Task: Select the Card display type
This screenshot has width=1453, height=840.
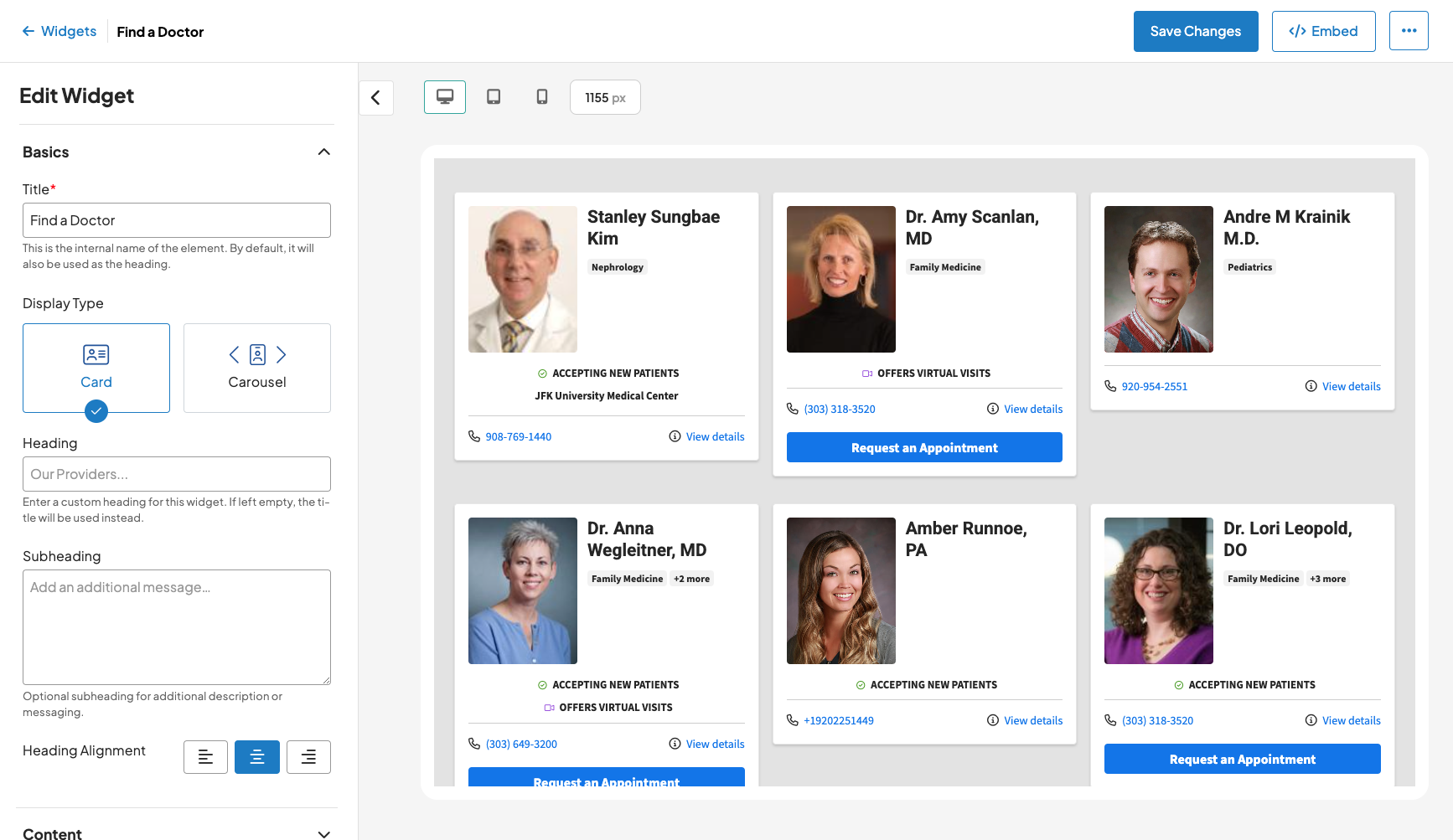Action: point(96,368)
